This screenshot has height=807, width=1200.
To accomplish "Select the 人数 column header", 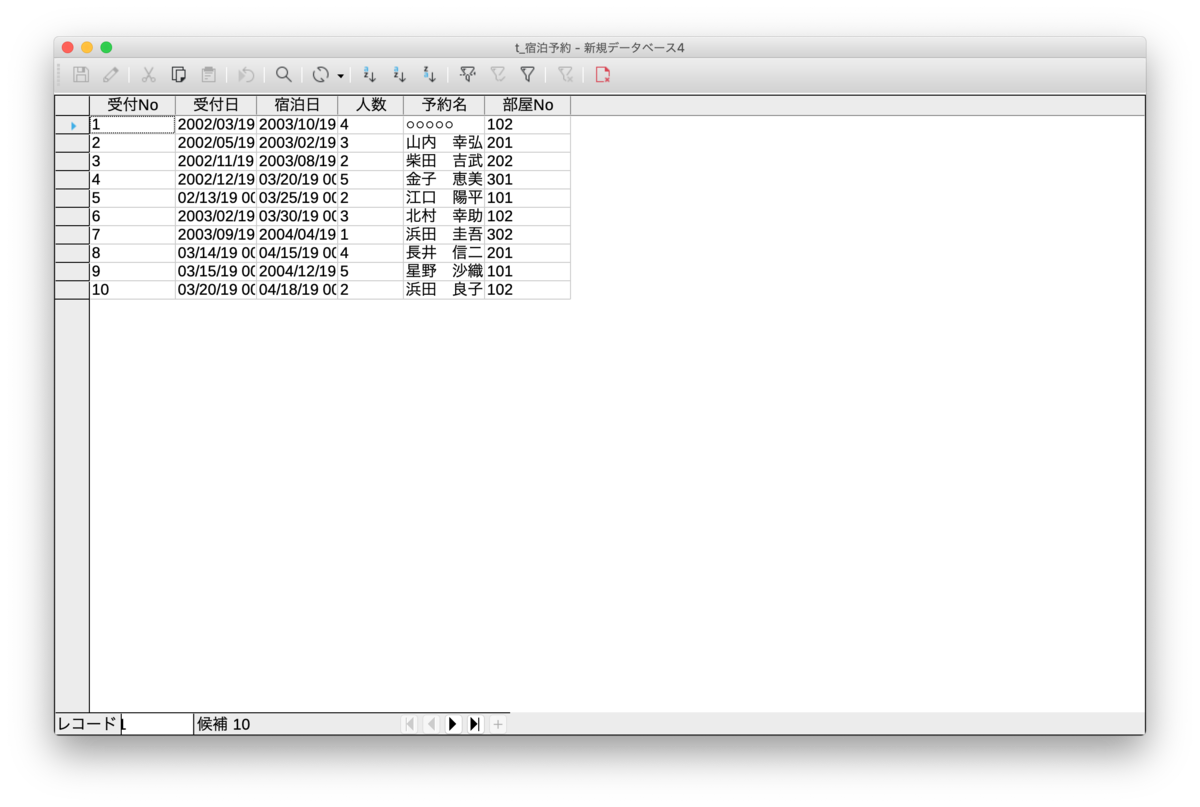I will pos(371,105).
